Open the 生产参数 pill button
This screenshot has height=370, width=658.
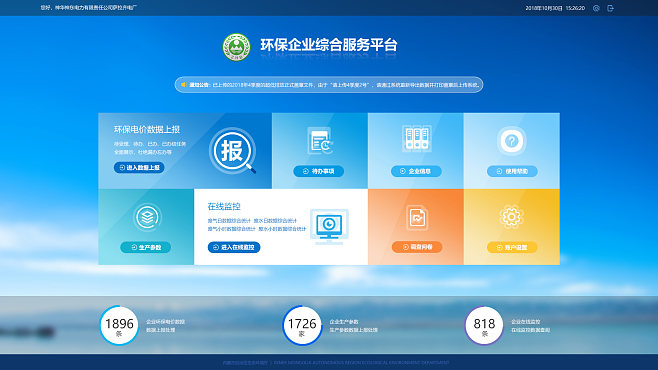(x=145, y=247)
